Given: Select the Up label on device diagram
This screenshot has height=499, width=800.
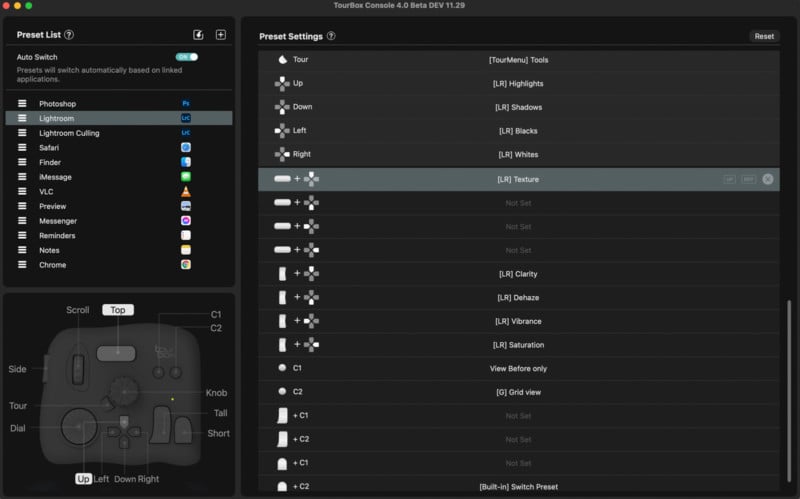Looking at the screenshot, I should pyautogui.click(x=83, y=479).
